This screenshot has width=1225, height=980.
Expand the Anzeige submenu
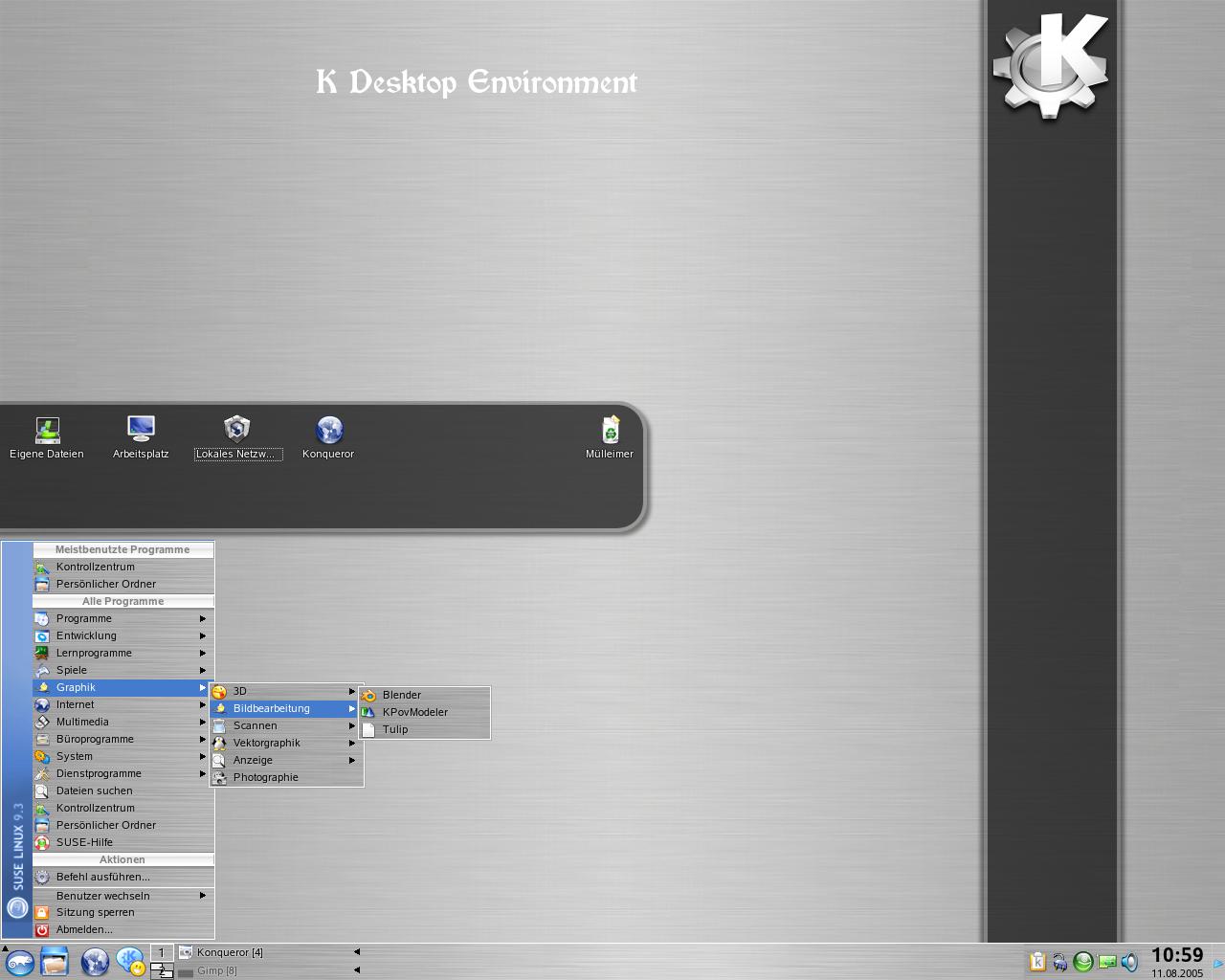286,760
